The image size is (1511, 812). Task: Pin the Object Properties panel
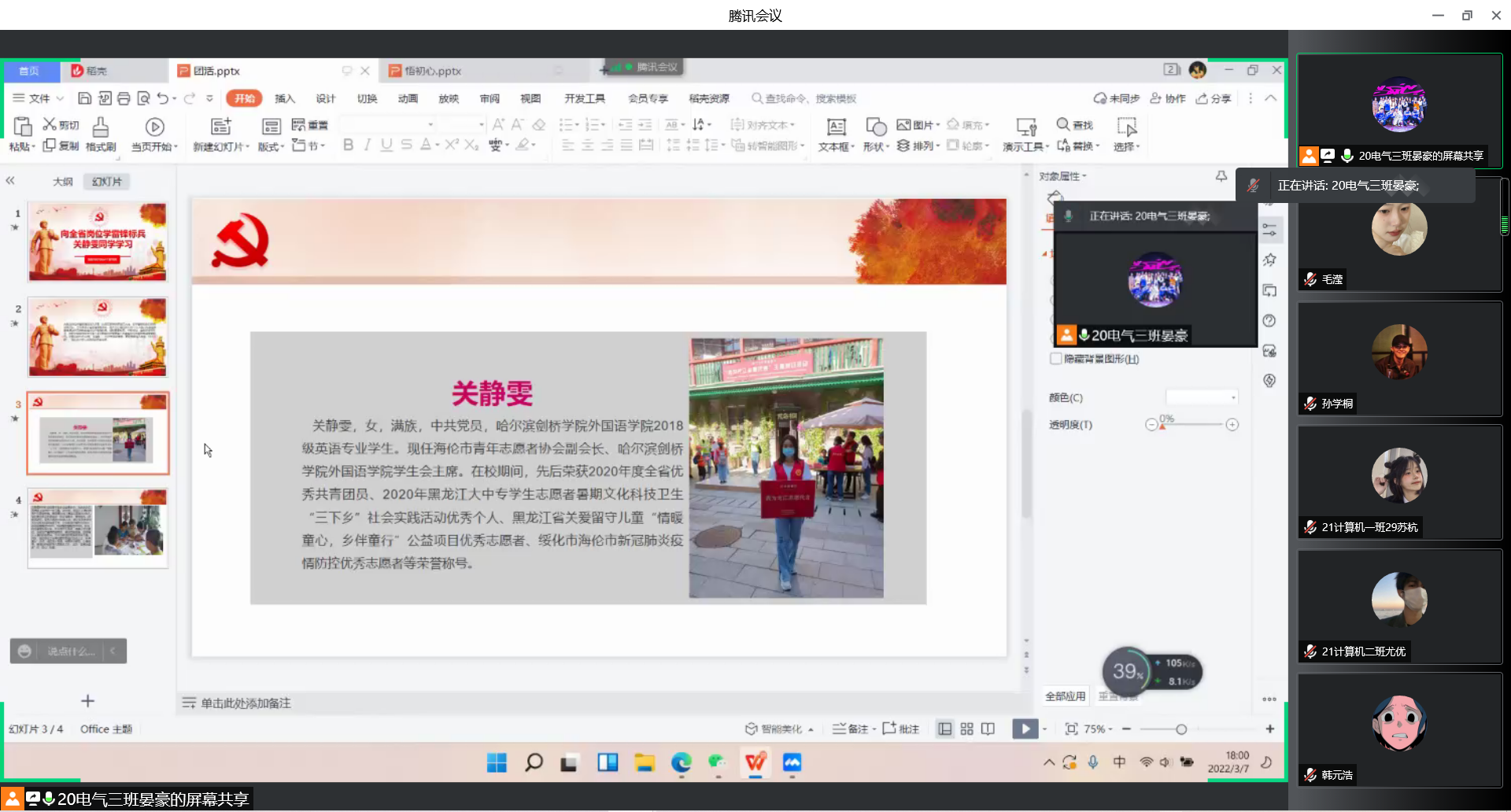coord(1221,176)
